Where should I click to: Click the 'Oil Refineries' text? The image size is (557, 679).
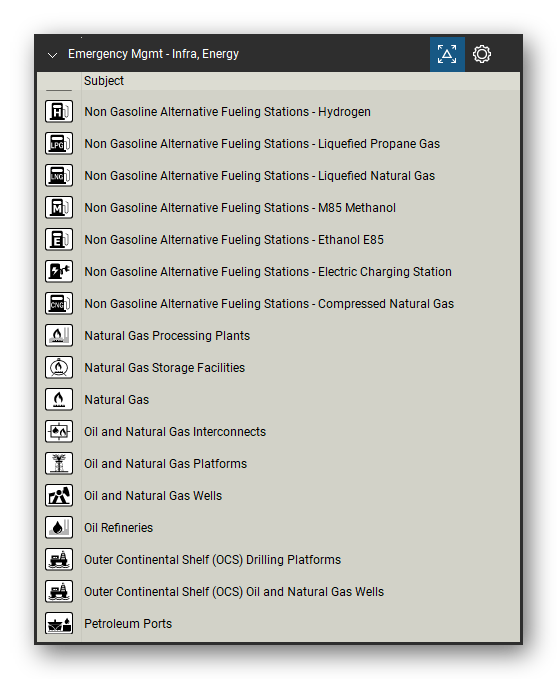click(x=118, y=528)
